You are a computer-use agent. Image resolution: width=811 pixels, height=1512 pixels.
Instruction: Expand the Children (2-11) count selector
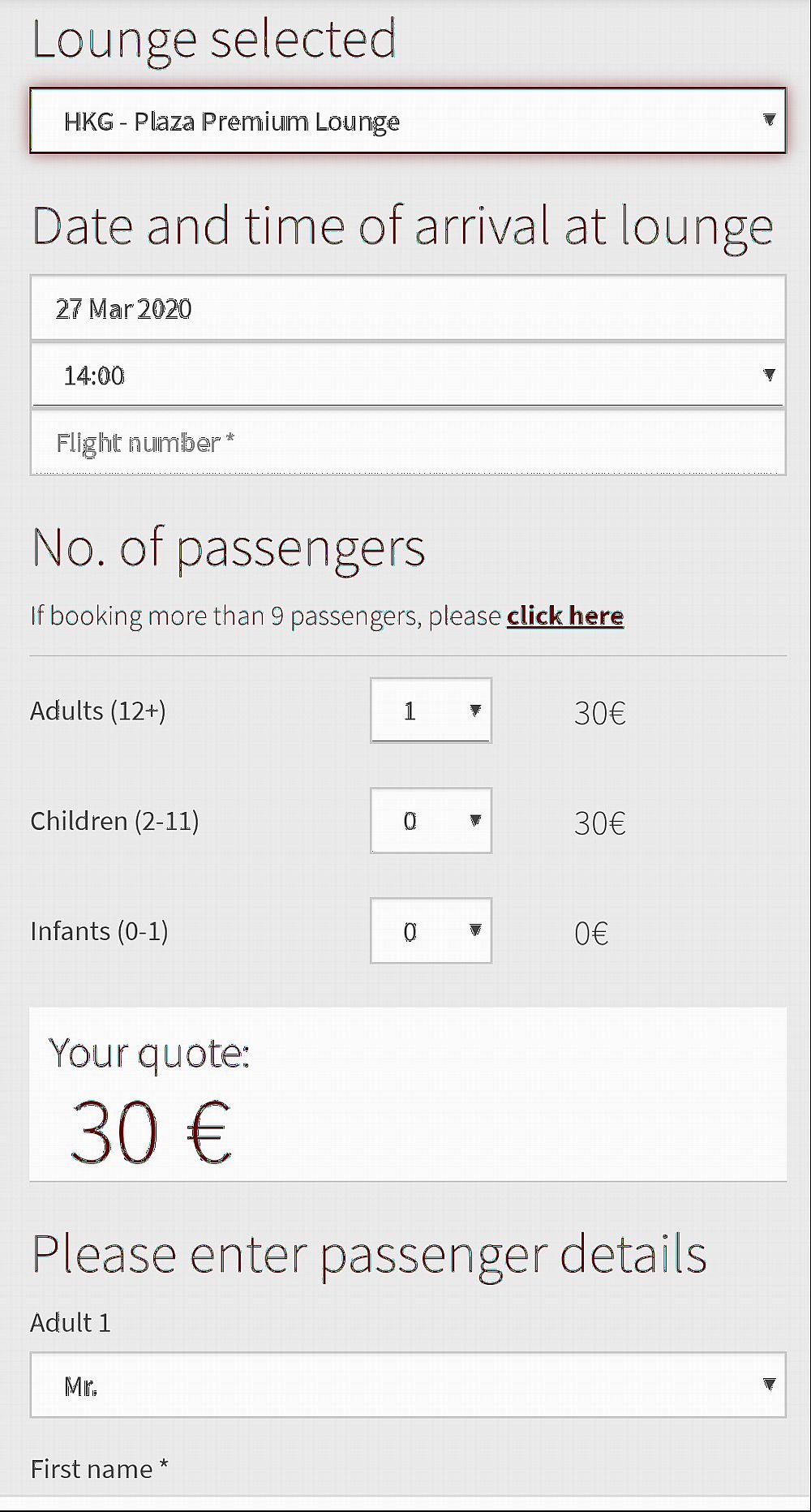coord(431,820)
